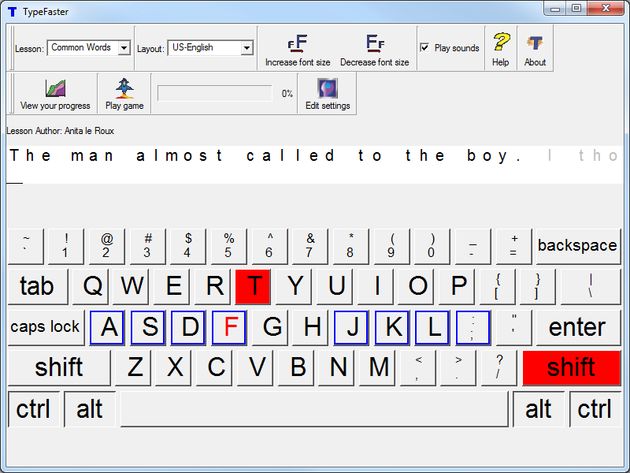Click the Z key
The image size is (630, 473).
[133, 368]
